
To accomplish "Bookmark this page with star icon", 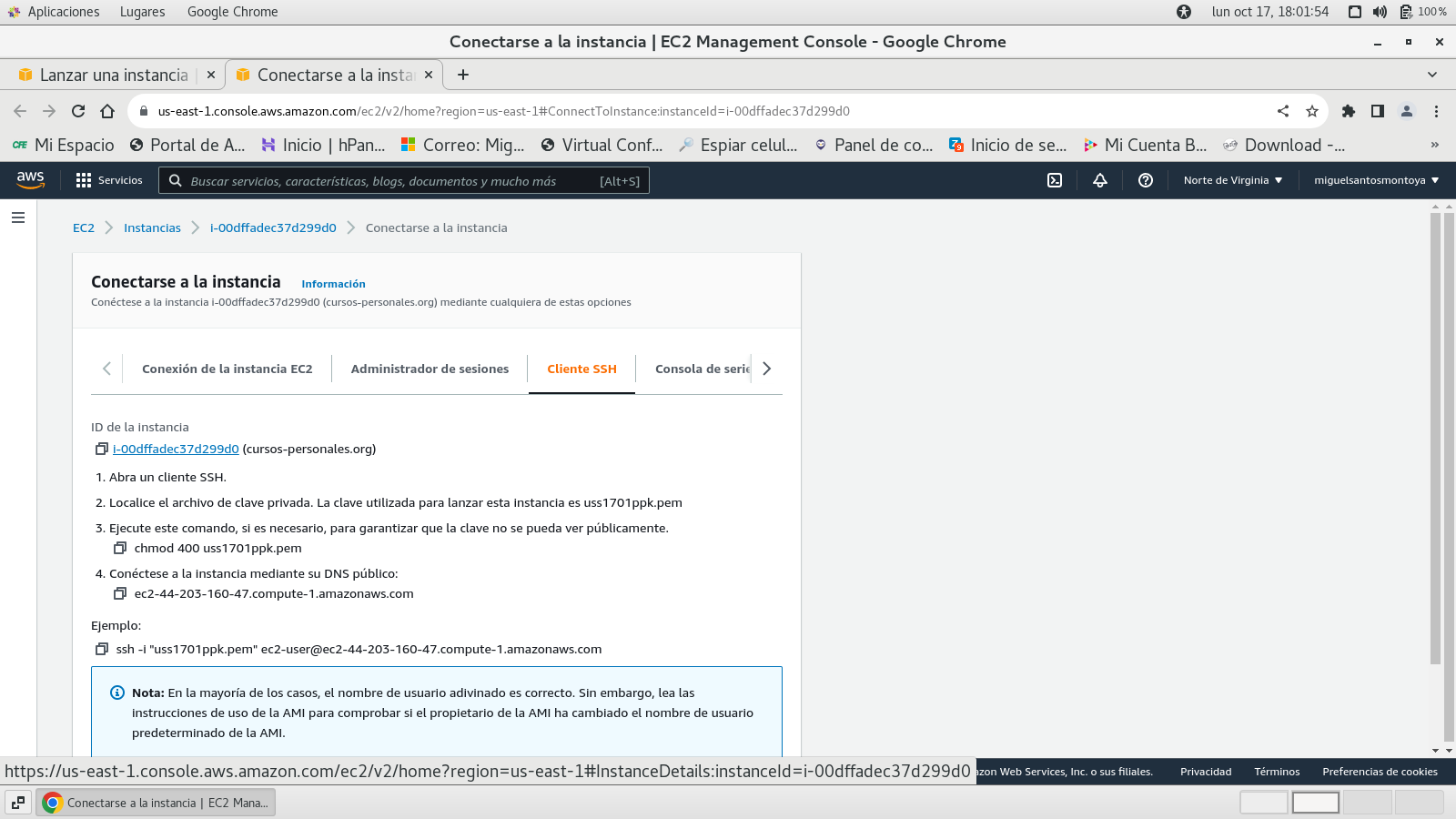I will click(x=1311, y=111).
